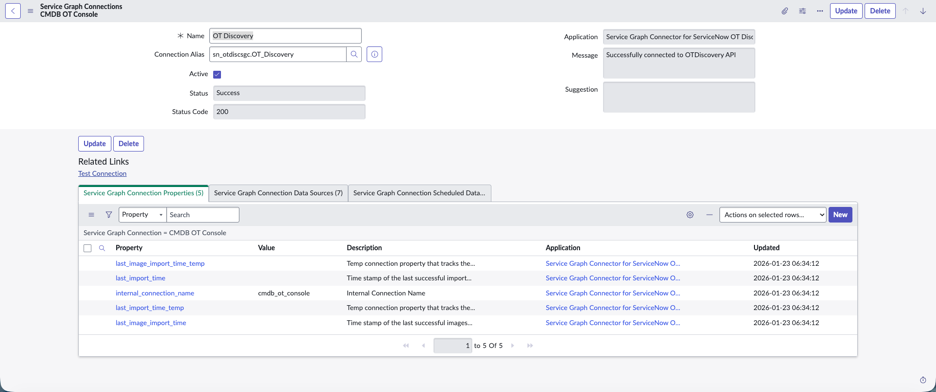Toggle column search magnifier in list header
The height and width of the screenshot is (392, 936).
coord(102,248)
